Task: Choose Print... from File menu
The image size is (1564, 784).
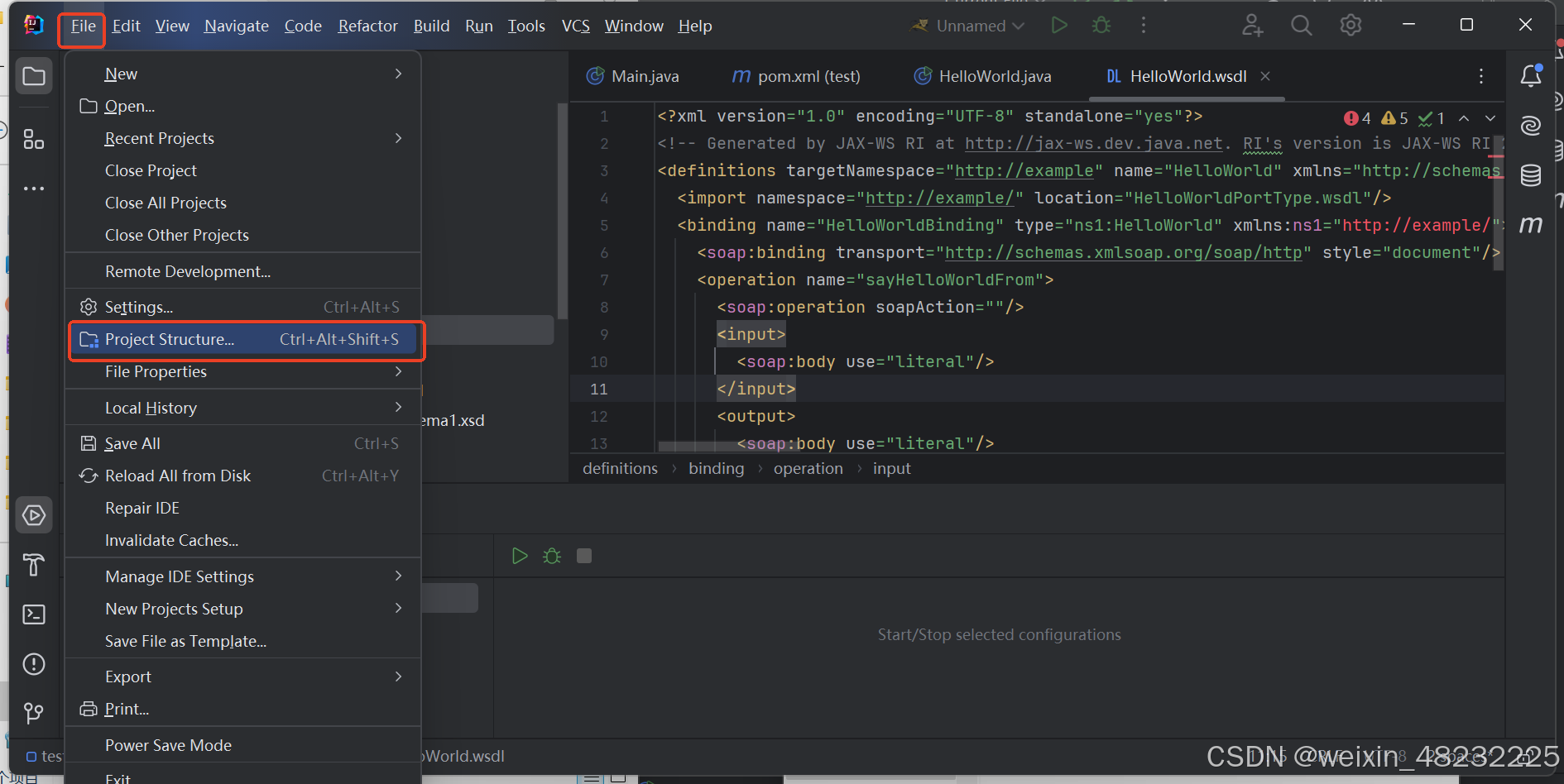Action: point(242,709)
